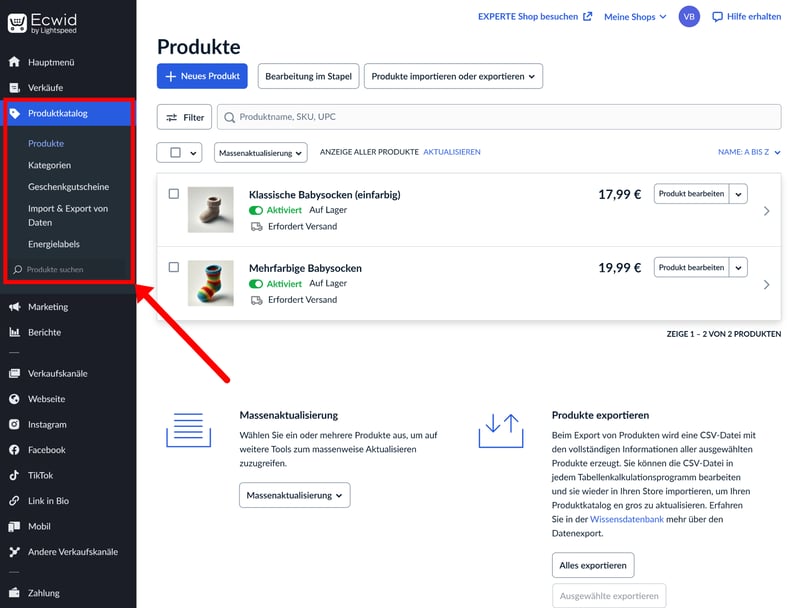Viewport: 800px width, 608px height.
Task: Open the Meine Shops dropdown
Action: coord(635,17)
